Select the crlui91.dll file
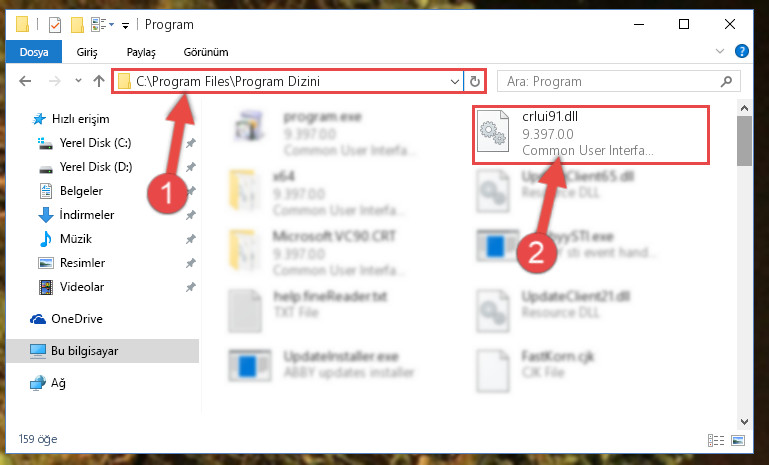Image resolution: width=769 pixels, height=465 pixels. click(x=590, y=133)
